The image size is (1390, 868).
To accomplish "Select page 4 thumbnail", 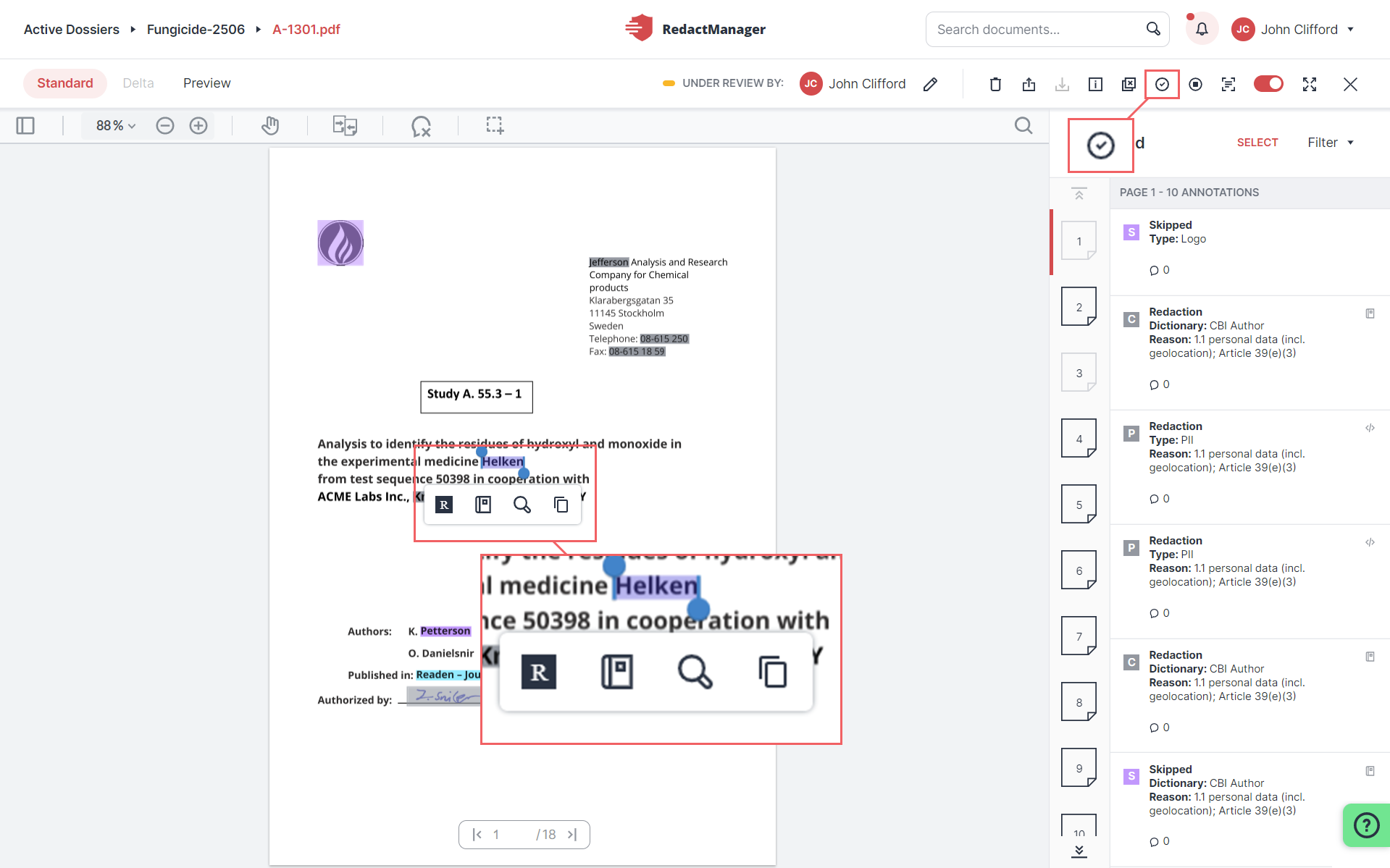I will pyautogui.click(x=1079, y=438).
